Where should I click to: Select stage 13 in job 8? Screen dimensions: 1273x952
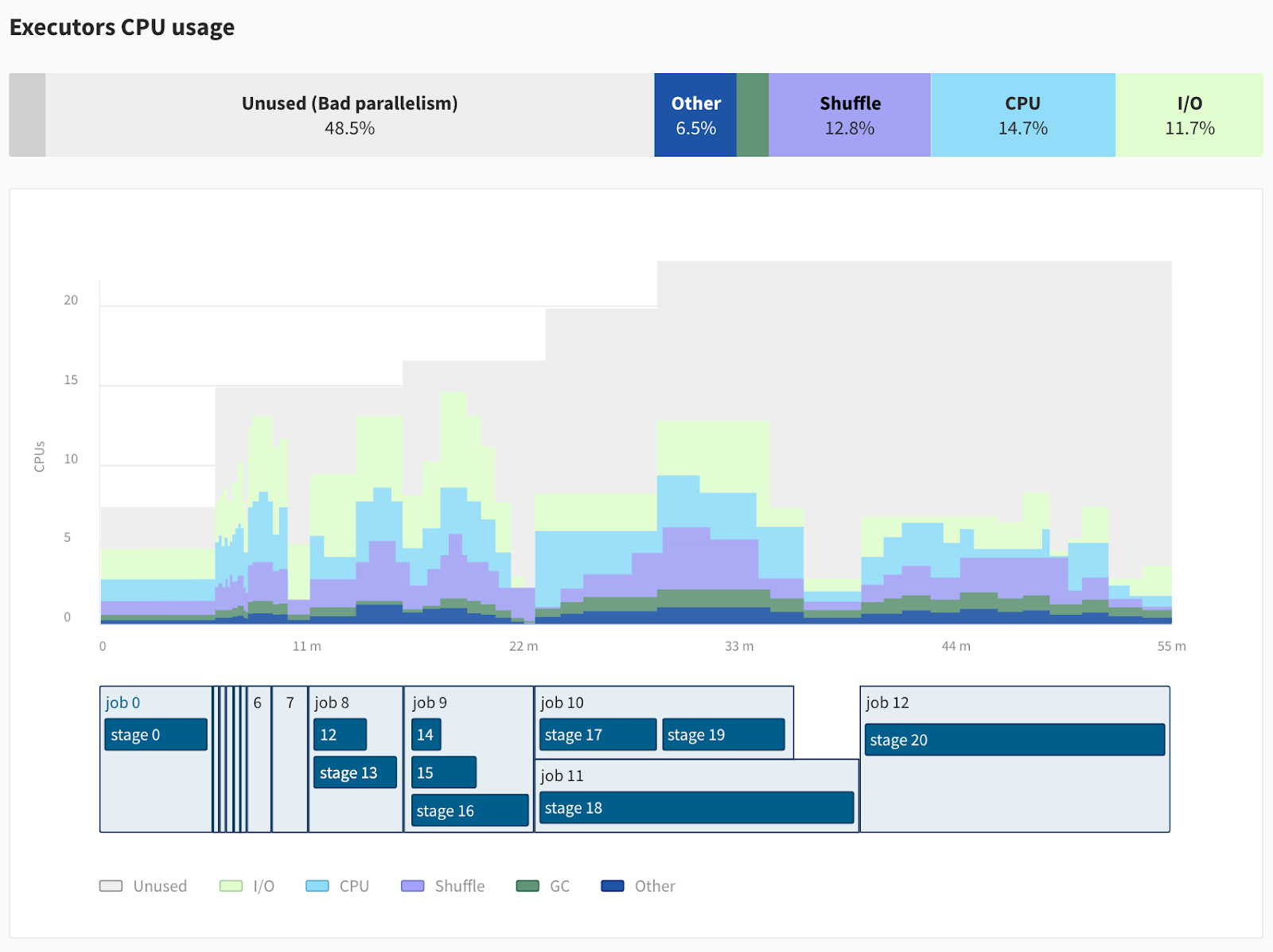[355, 772]
